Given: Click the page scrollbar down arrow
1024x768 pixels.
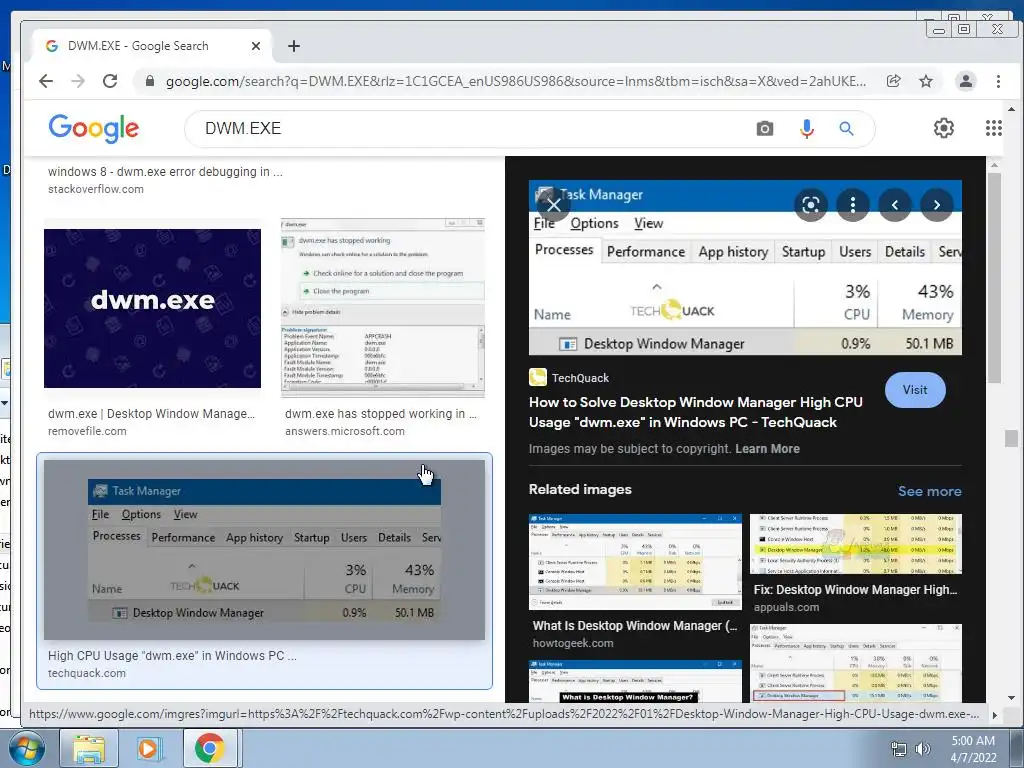Looking at the screenshot, I should (1011, 698).
